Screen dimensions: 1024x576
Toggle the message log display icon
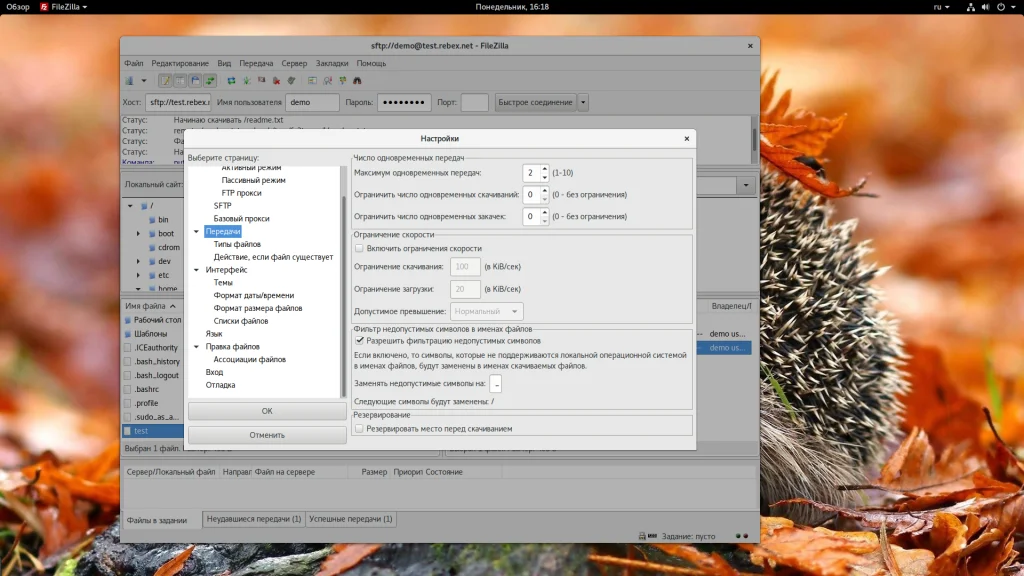(165, 80)
